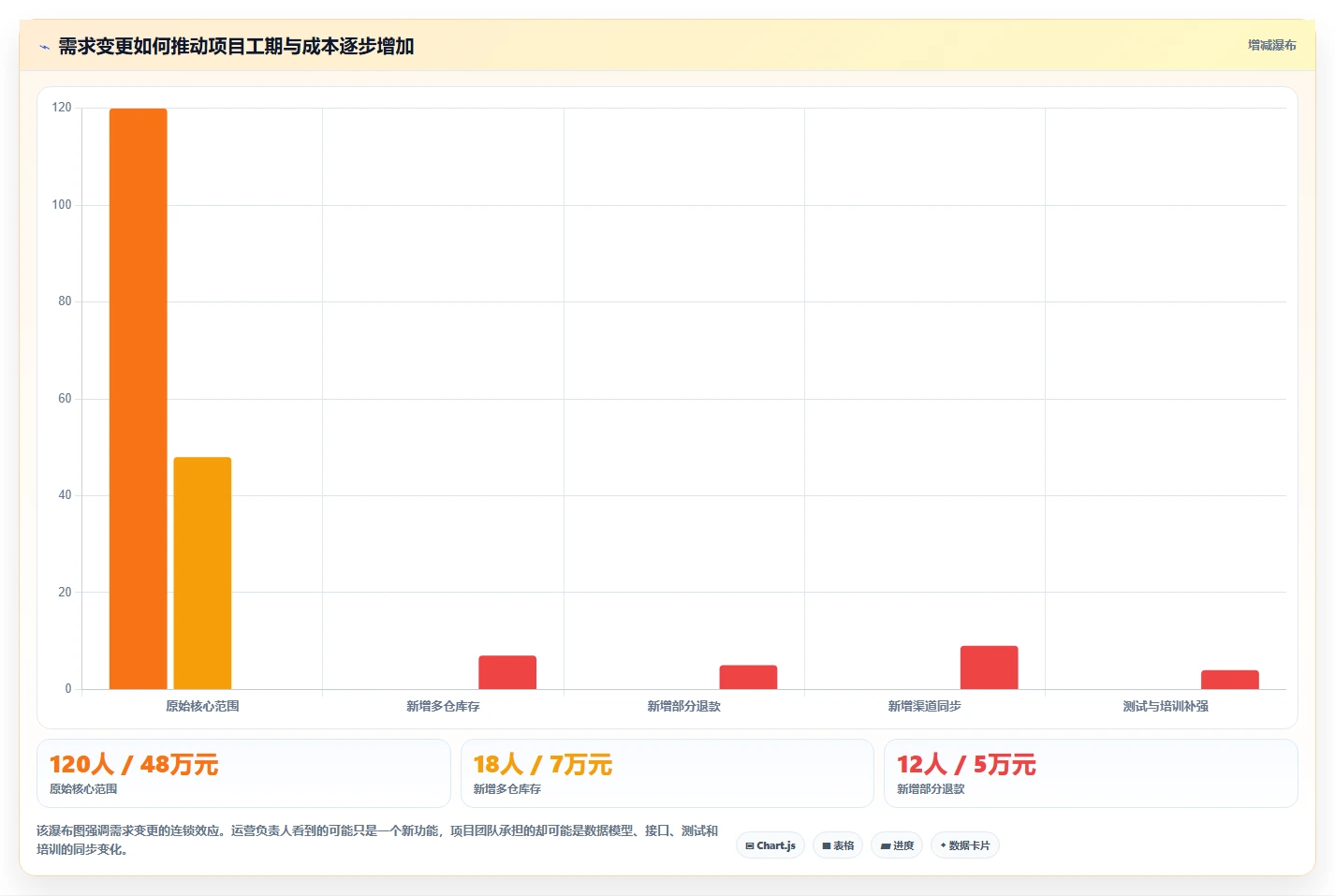Click the y-axis value 40

65,495
